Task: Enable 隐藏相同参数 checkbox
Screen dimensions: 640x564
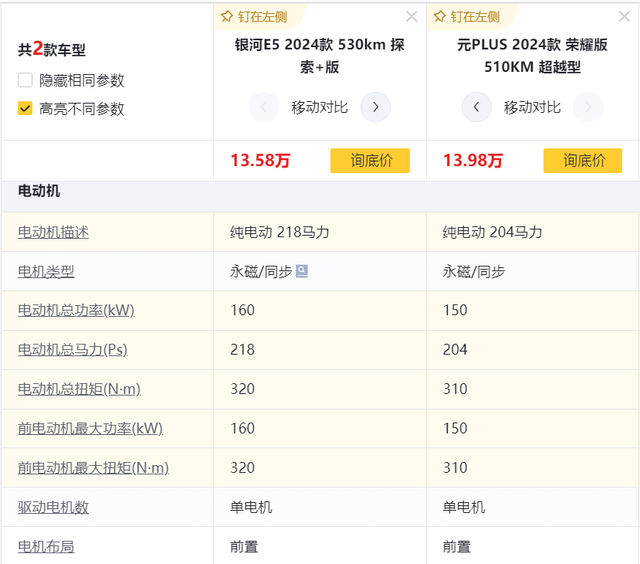Action: (x=25, y=80)
